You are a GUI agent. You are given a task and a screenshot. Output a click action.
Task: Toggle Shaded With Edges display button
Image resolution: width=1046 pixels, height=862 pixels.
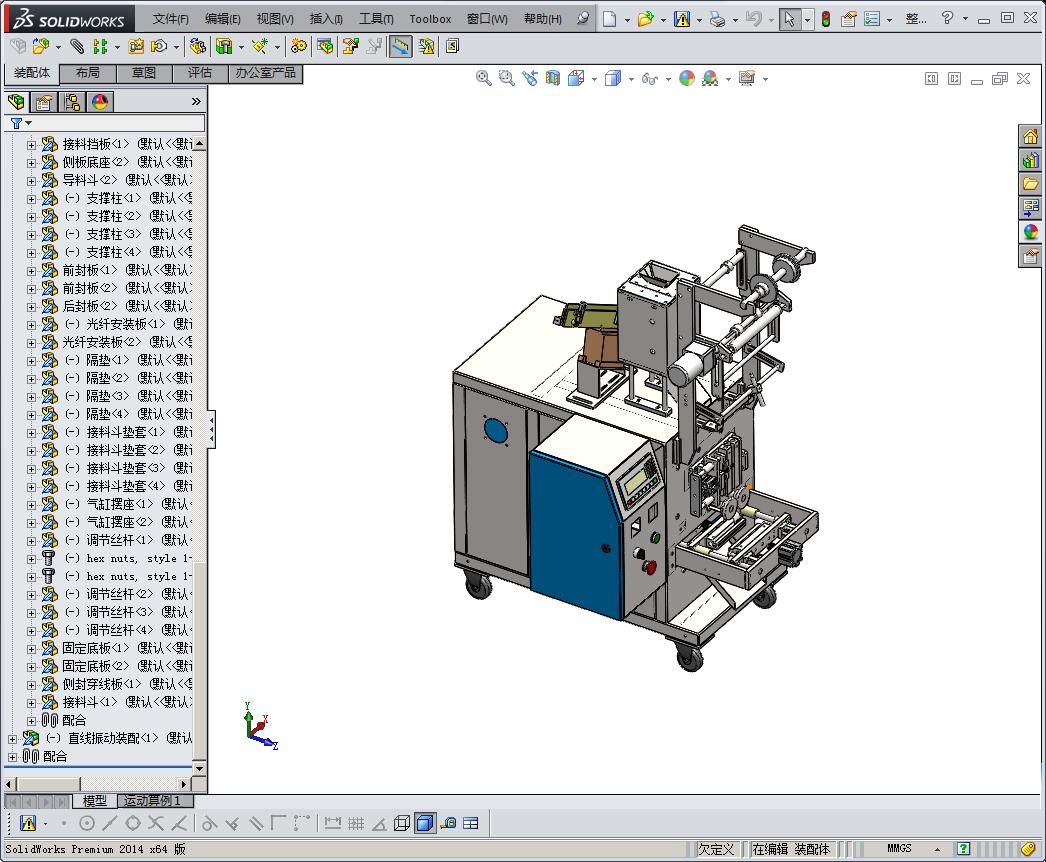click(425, 823)
